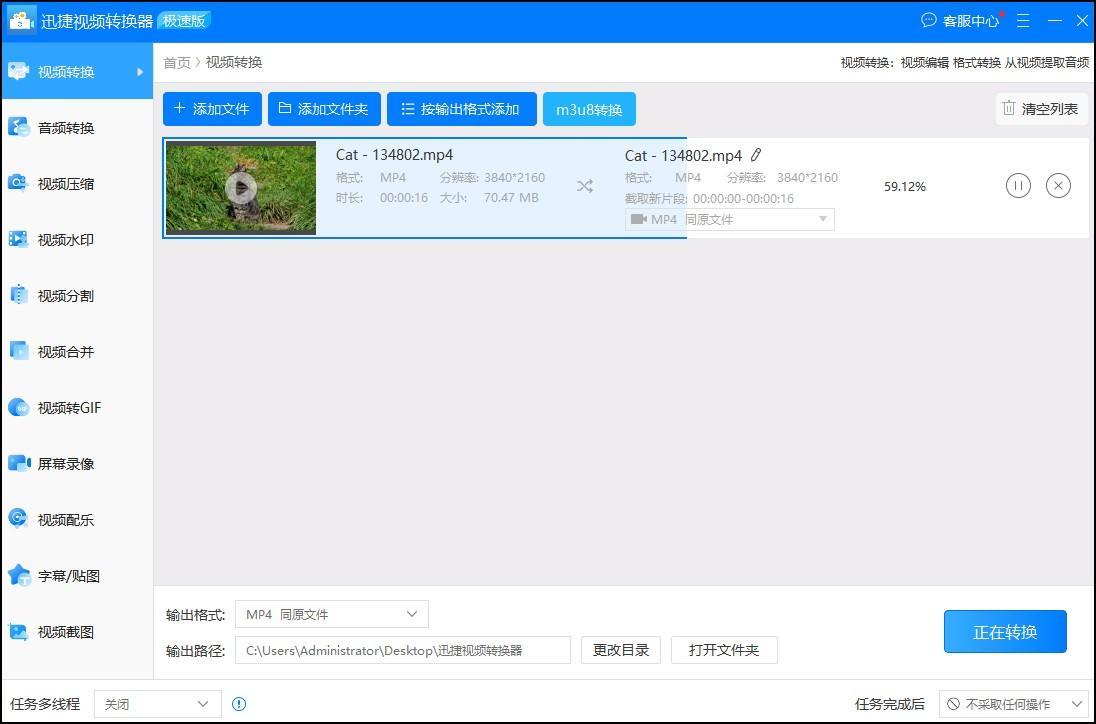Click the output path input field
This screenshot has height=724, width=1096.
coord(402,650)
